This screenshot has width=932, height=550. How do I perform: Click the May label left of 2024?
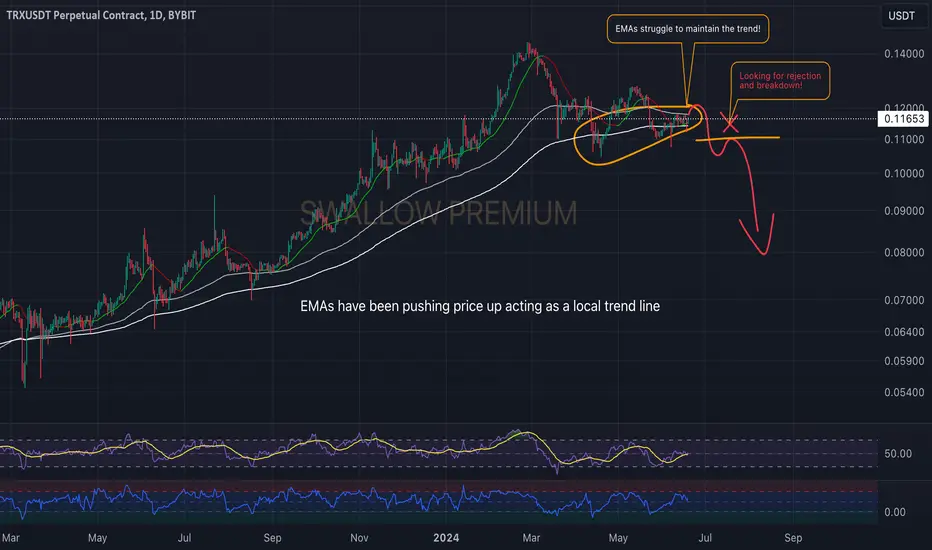click(x=97, y=538)
